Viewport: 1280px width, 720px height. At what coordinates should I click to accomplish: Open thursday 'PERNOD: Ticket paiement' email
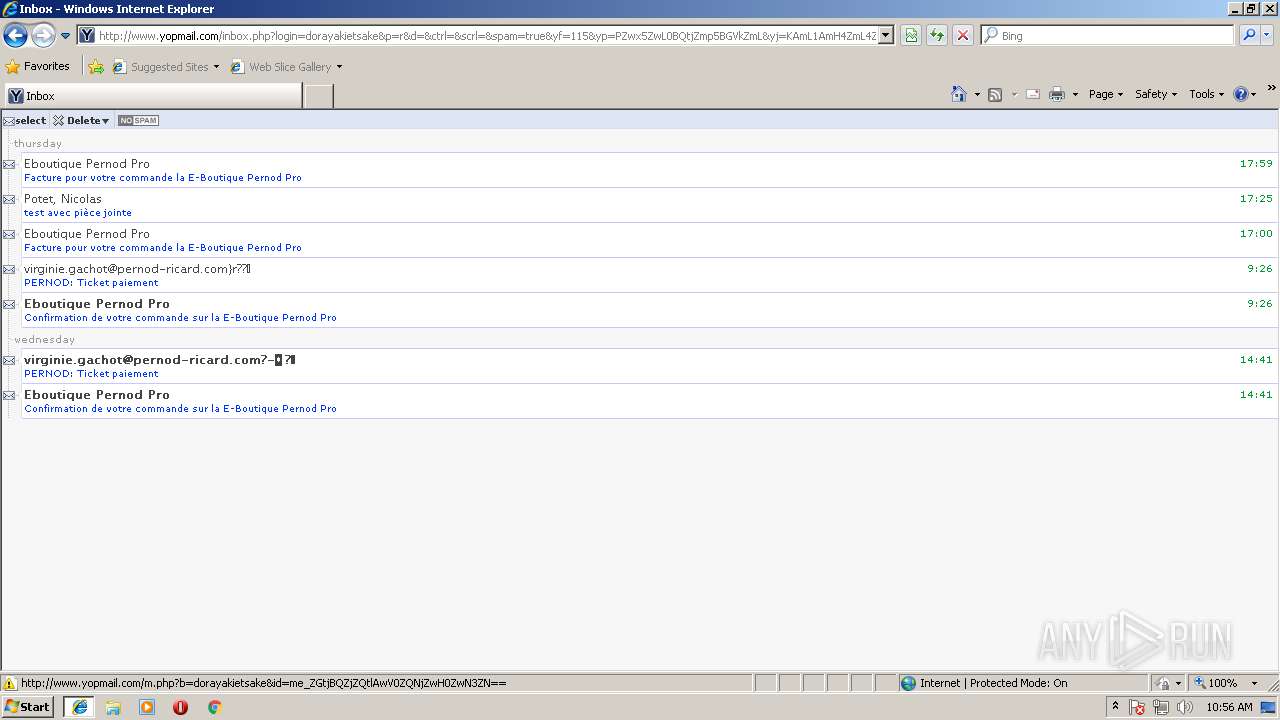(648, 275)
